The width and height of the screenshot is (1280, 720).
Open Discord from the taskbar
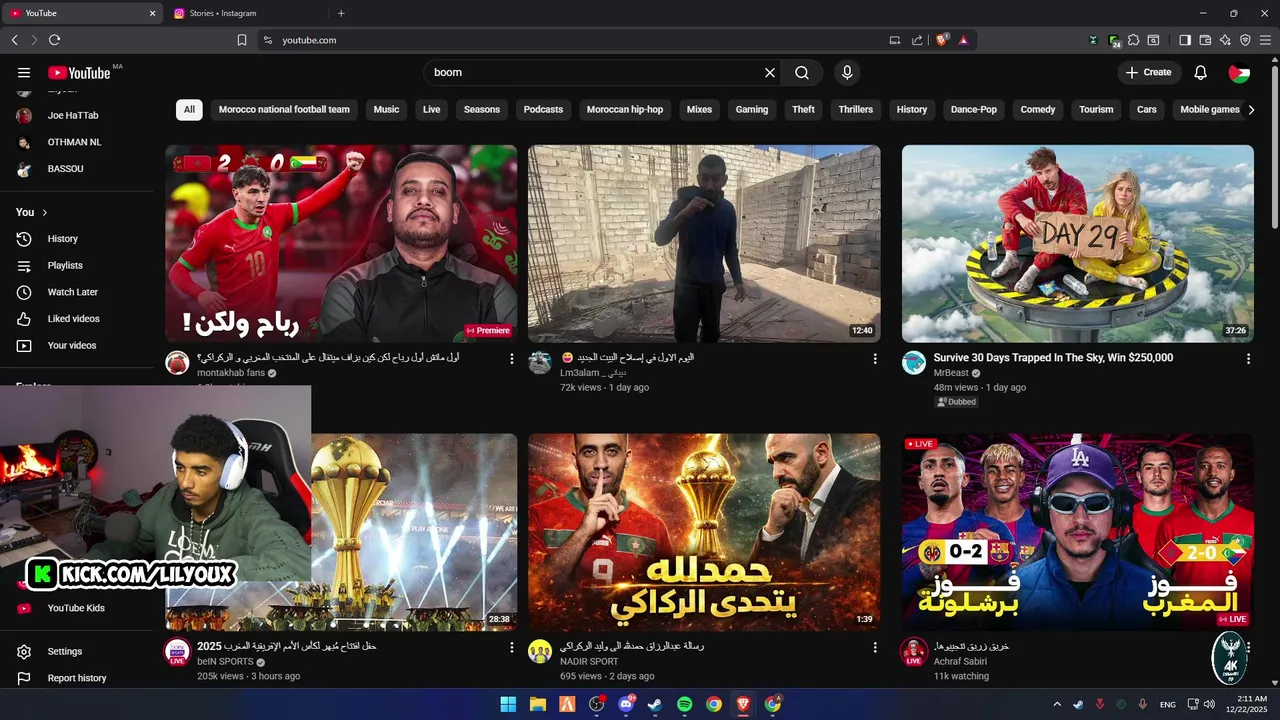tap(626, 704)
